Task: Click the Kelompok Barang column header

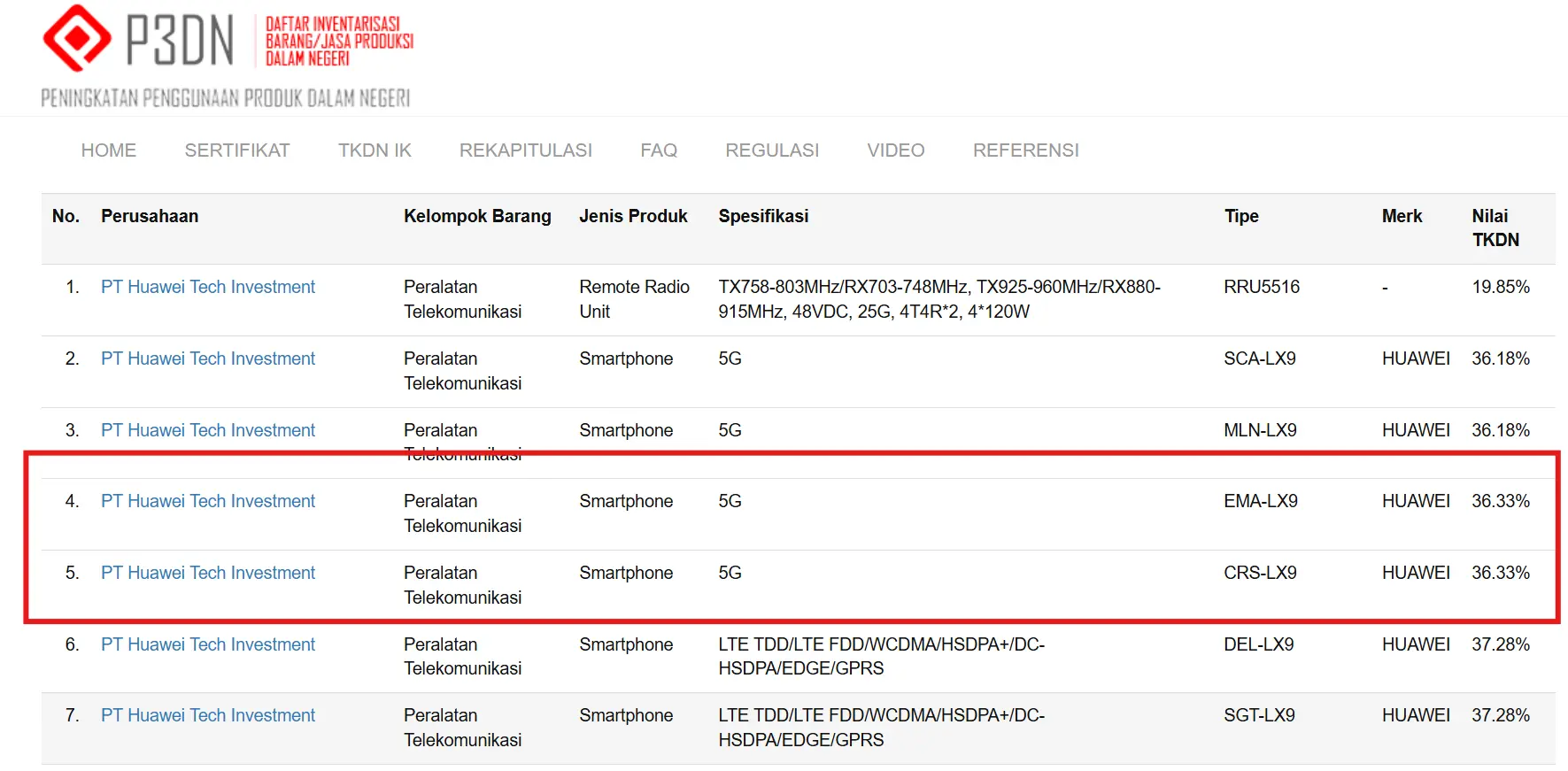Action: pyautogui.click(x=477, y=216)
